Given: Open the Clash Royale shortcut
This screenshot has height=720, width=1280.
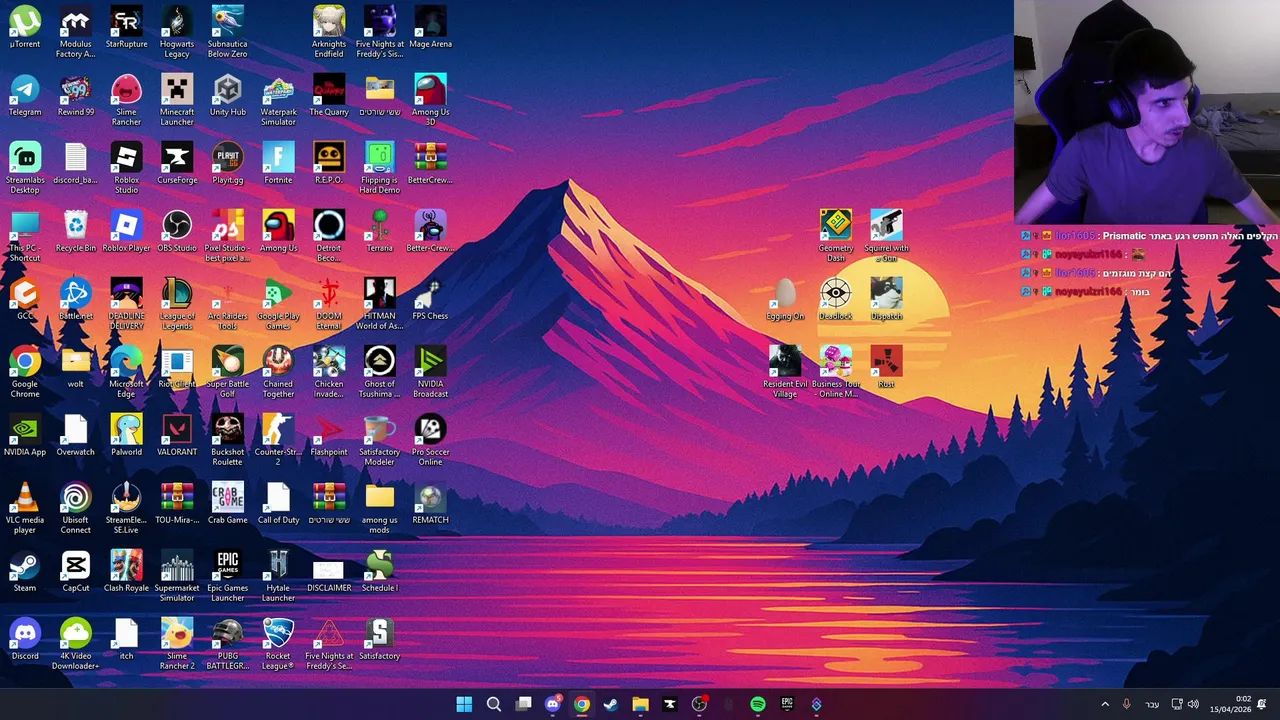Looking at the screenshot, I should (x=126, y=572).
